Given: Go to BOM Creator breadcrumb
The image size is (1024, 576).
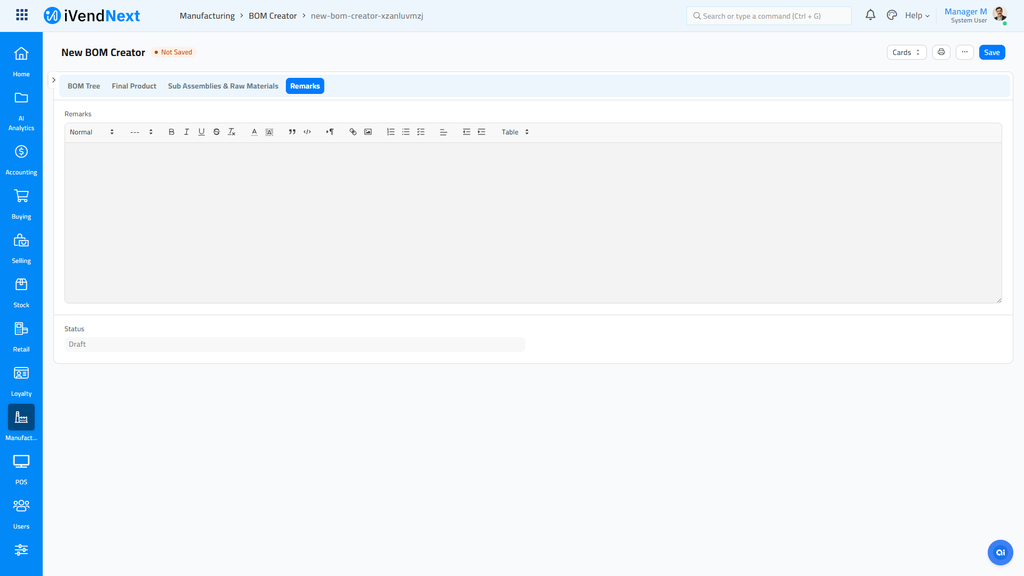Looking at the screenshot, I should coord(272,16).
